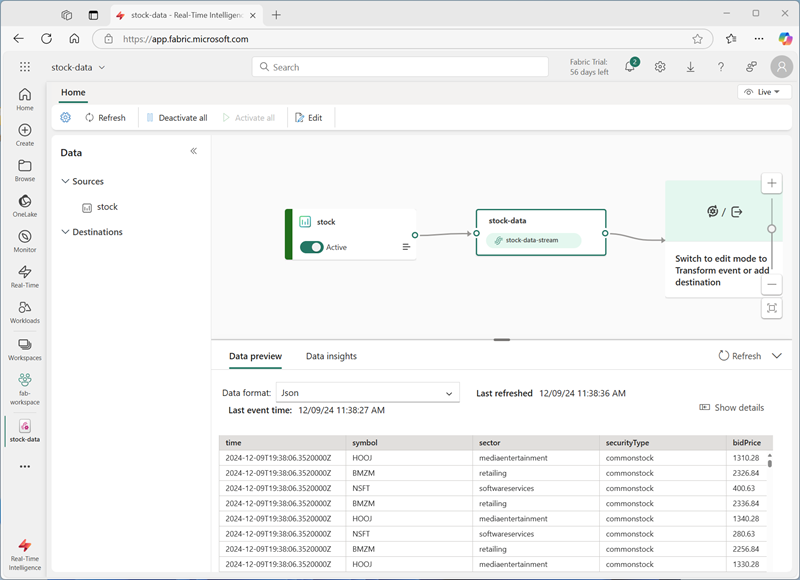This screenshot has height=580, width=800.
Task: Open fab-workspace icon
Action: [24, 389]
